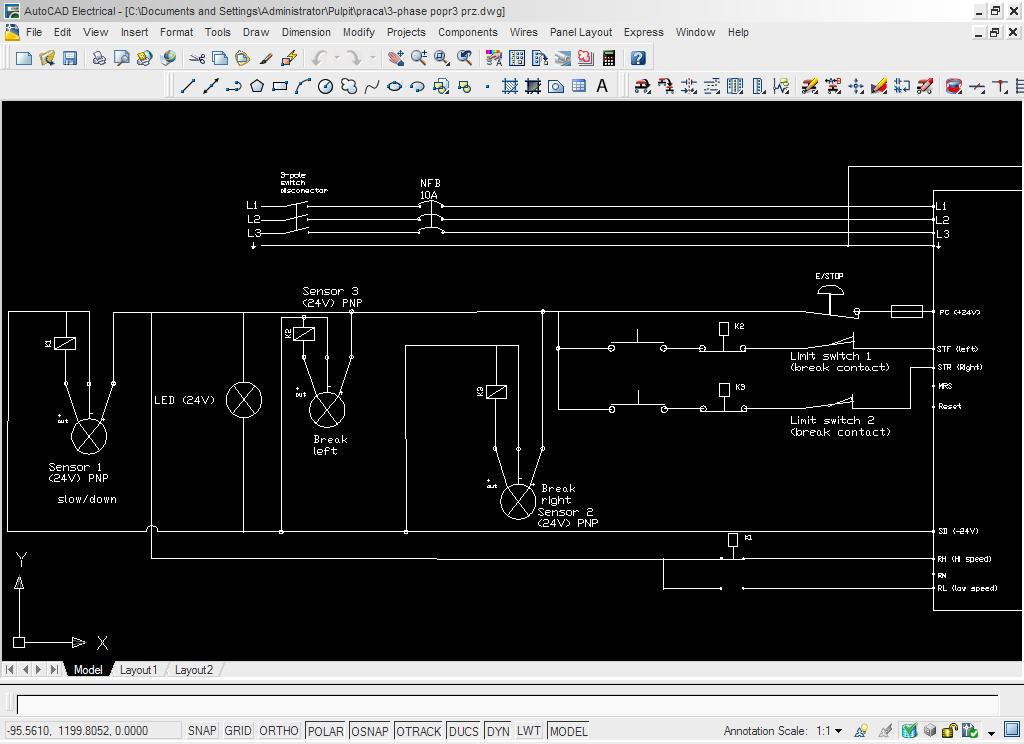The image size is (1024, 744).
Task: Select the Polygon drawing tool
Action: coord(257,86)
